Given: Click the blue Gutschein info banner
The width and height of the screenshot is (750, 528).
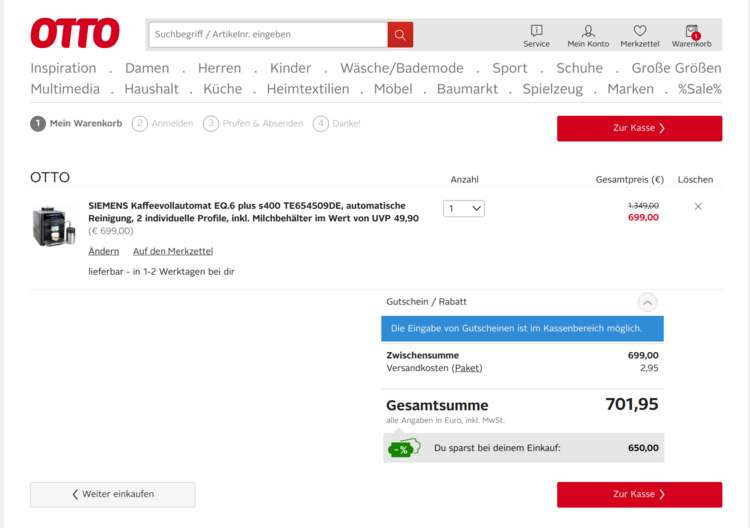Looking at the screenshot, I should [x=522, y=329].
